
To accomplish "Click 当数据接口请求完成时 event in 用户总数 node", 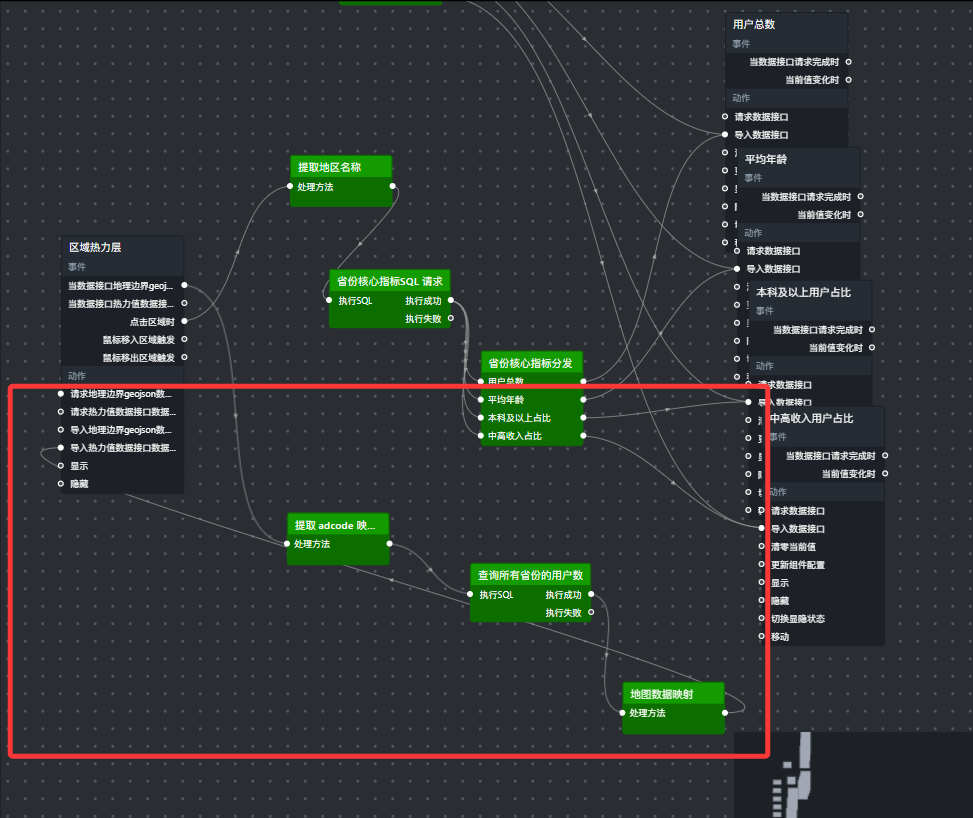I will [x=794, y=62].
